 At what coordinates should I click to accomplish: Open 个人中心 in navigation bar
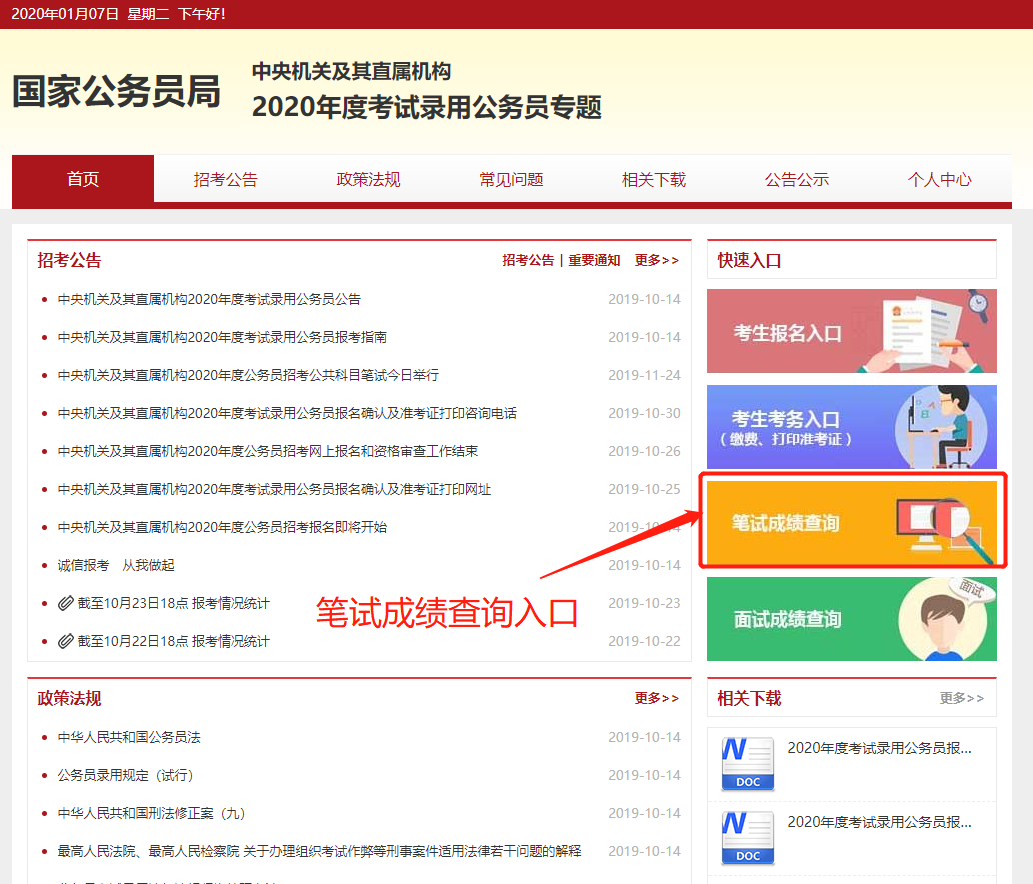click(939, 180)
